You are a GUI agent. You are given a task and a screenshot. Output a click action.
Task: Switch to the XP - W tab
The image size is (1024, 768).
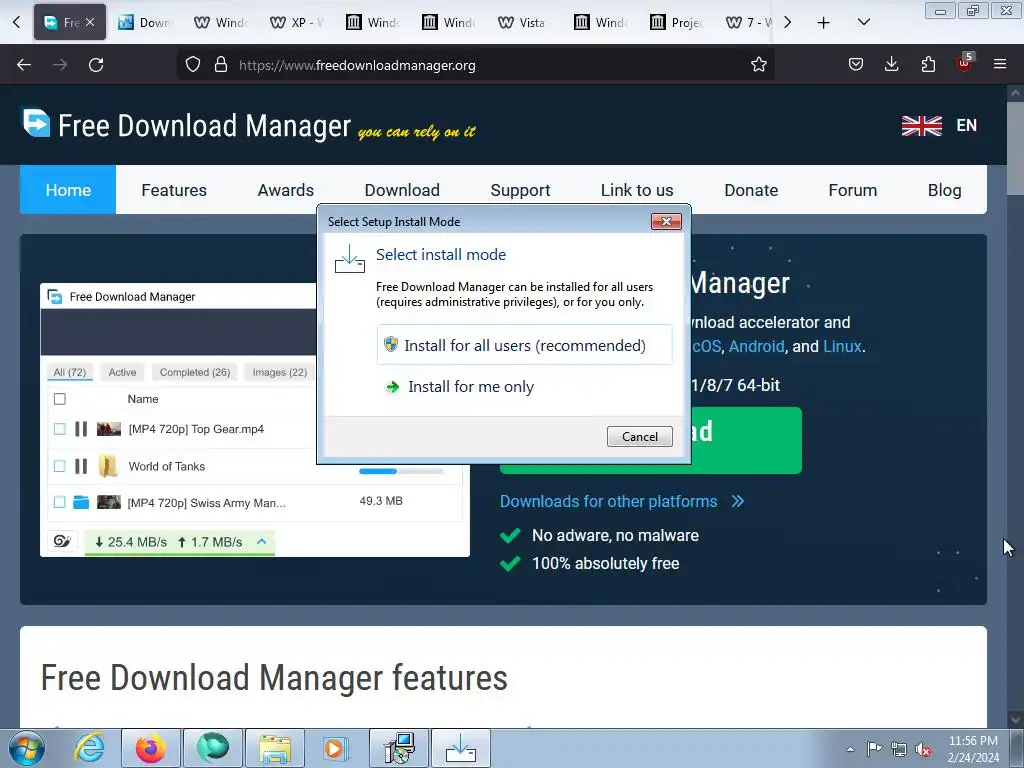point(297,22)
